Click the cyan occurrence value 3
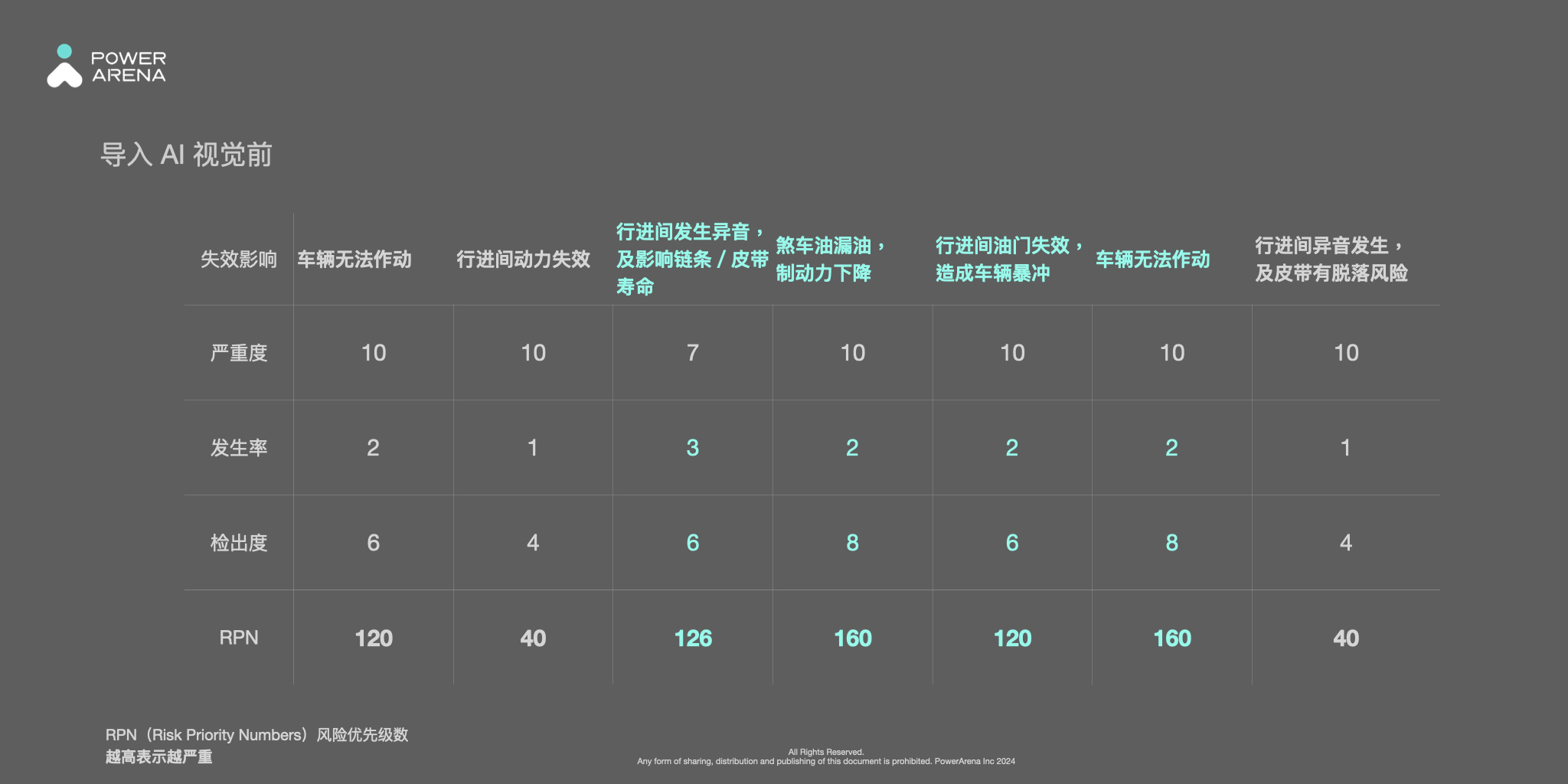Screen dimensions: 1568x784 [x=693, y=448]
